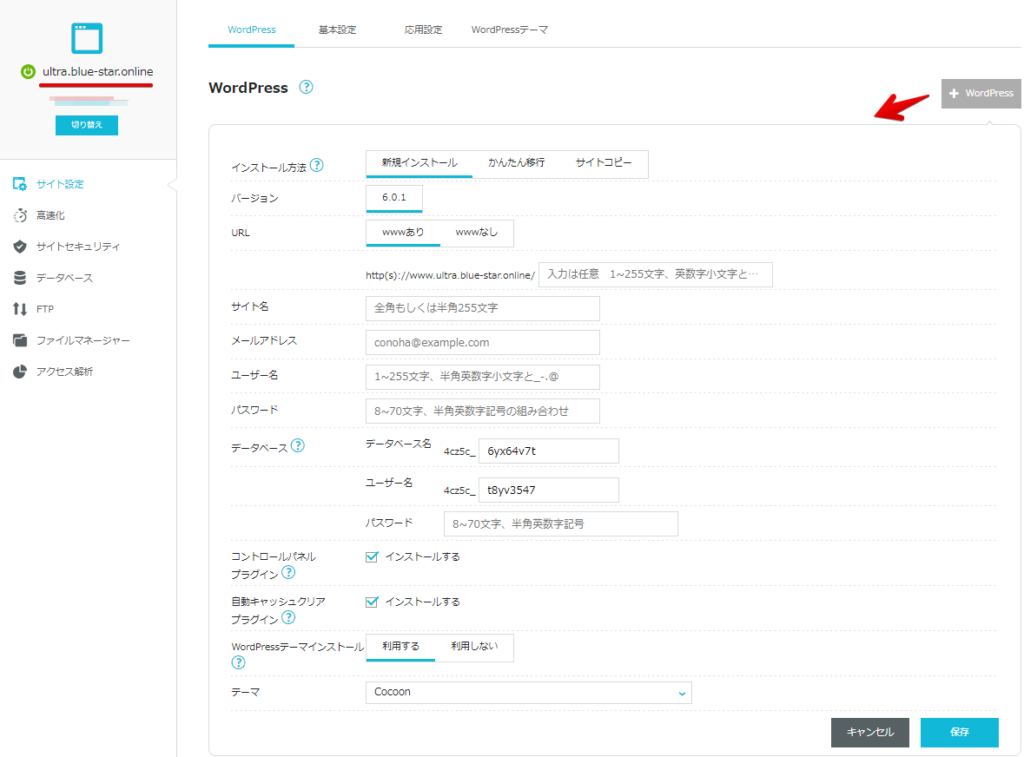The width and height of the screenshot is (1024, 757).
Task: Open help for コントロールパネルプラグイン
Action: point(288,573)
